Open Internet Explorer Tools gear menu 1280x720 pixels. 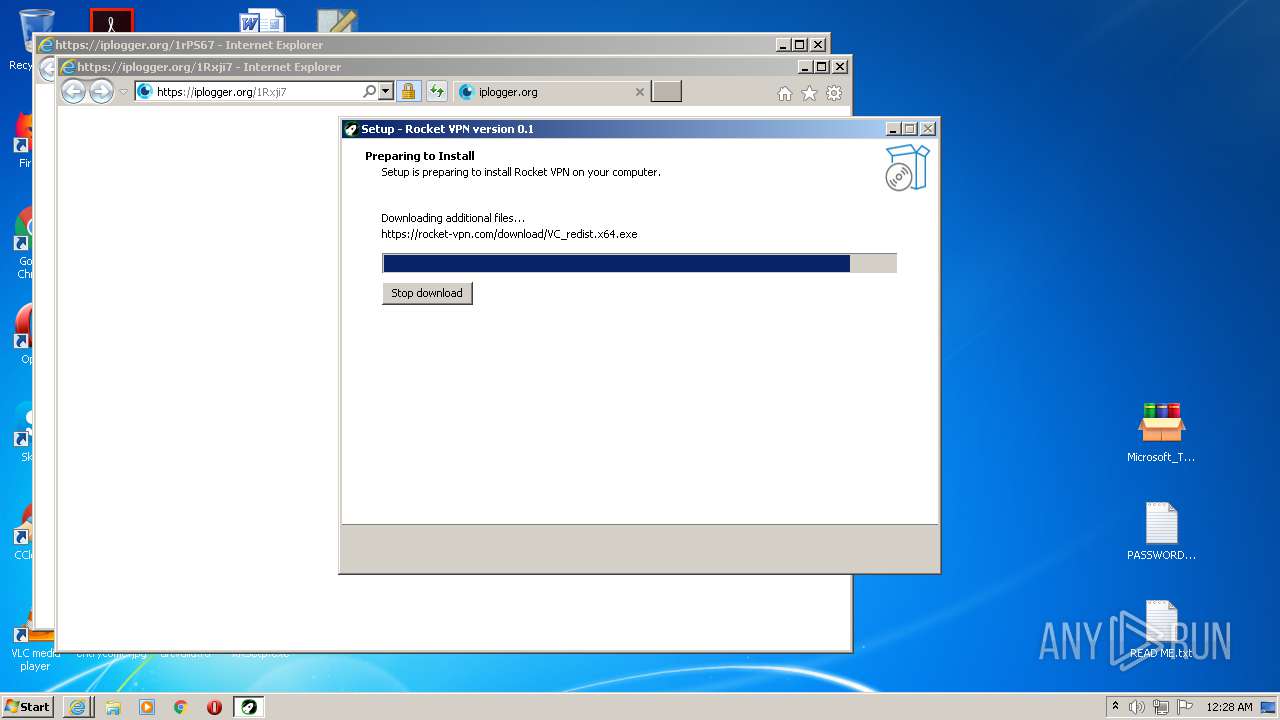[x=834, y=93]
